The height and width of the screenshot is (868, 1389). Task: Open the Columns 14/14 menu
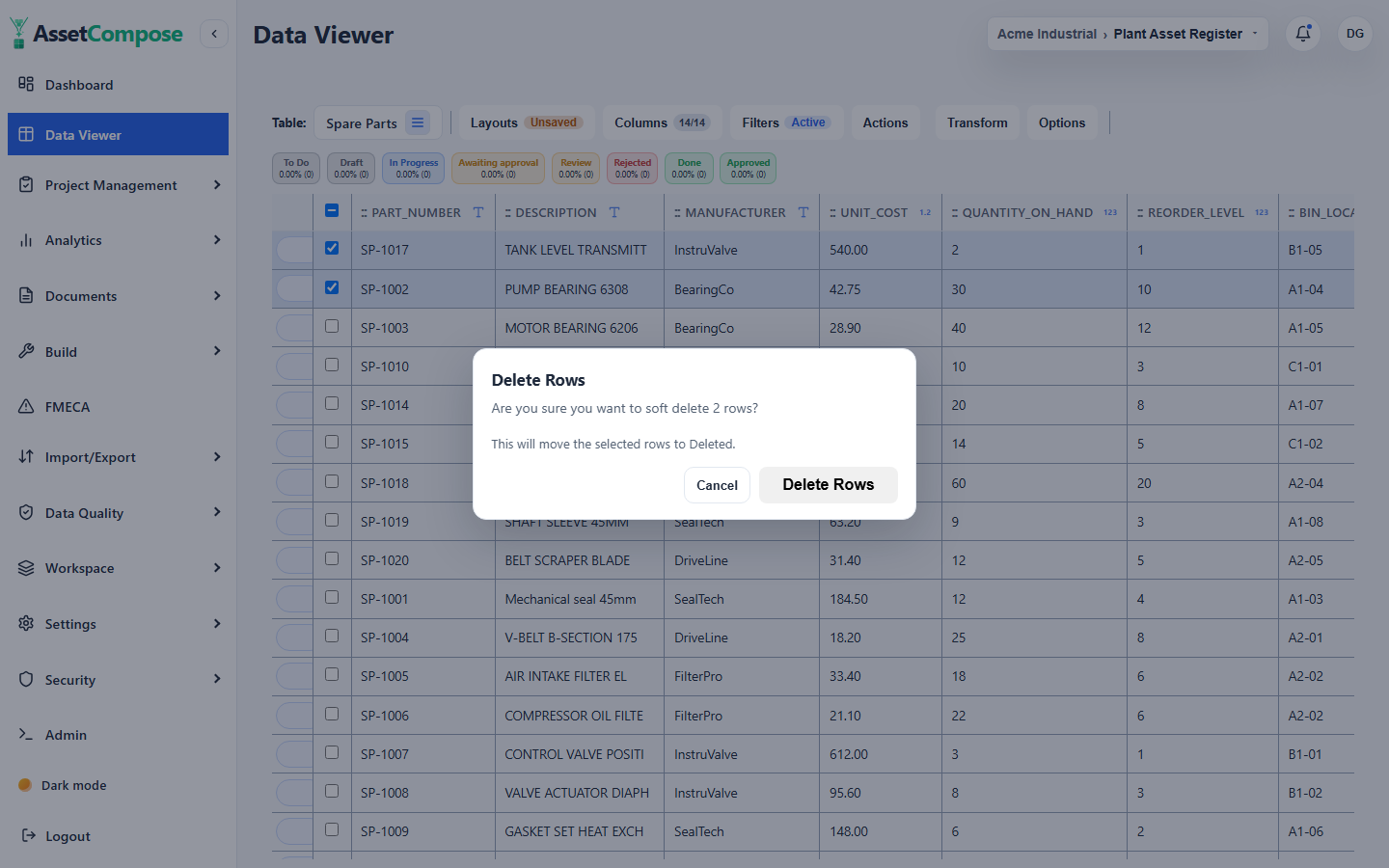pos(662,122)
